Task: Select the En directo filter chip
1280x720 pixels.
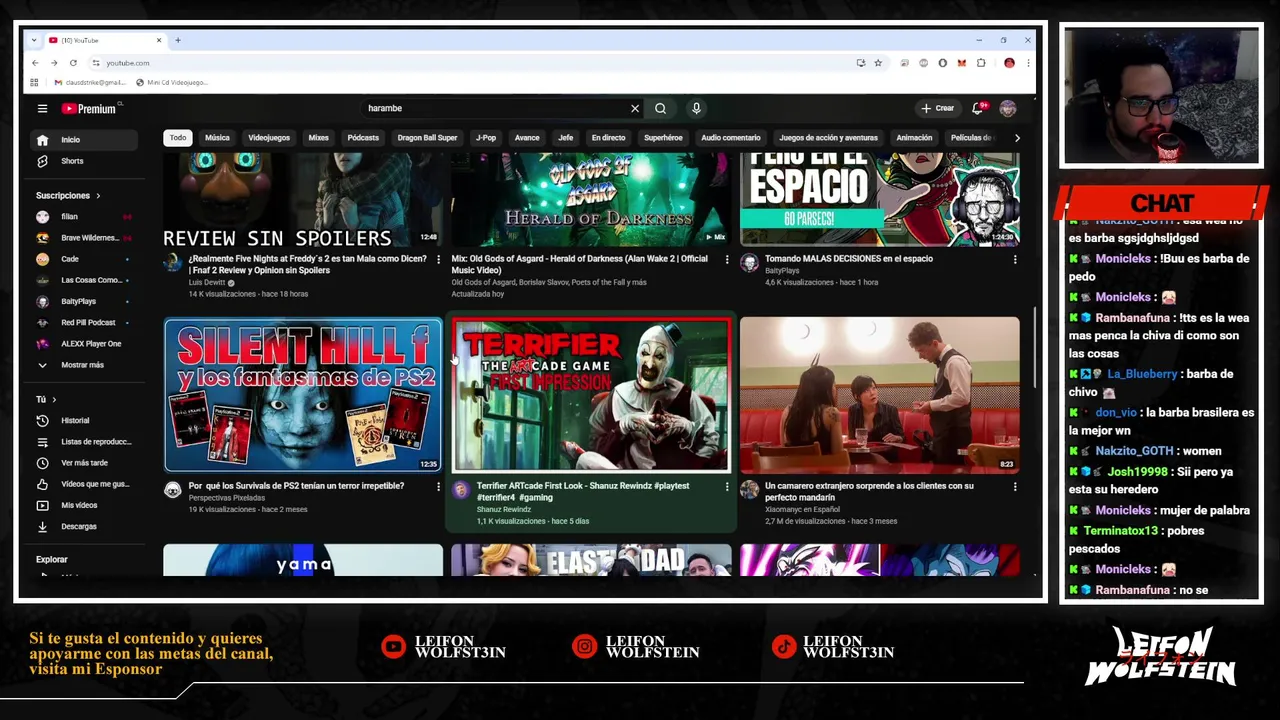Action: click(x=608, y=138)
